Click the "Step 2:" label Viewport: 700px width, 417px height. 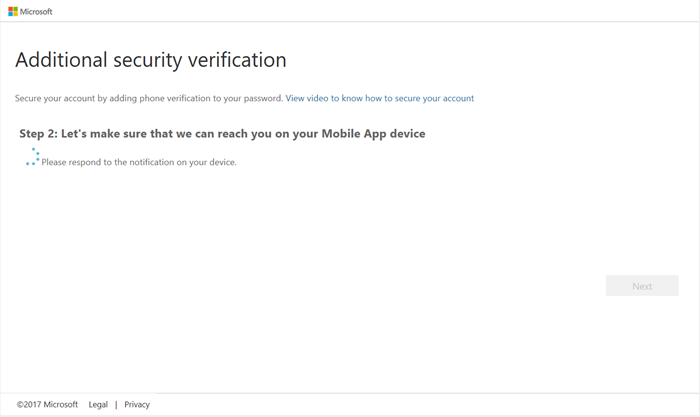39,133
